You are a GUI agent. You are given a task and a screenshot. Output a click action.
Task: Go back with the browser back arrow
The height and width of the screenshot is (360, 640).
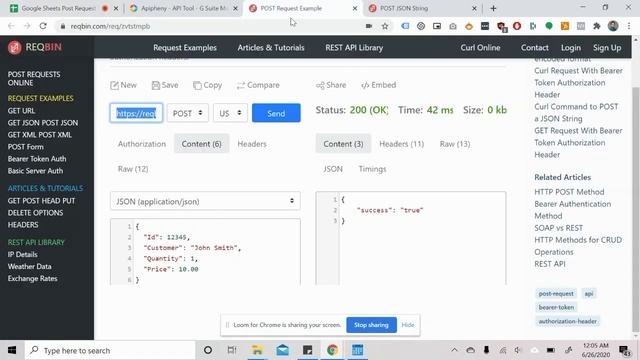point(11,26)
